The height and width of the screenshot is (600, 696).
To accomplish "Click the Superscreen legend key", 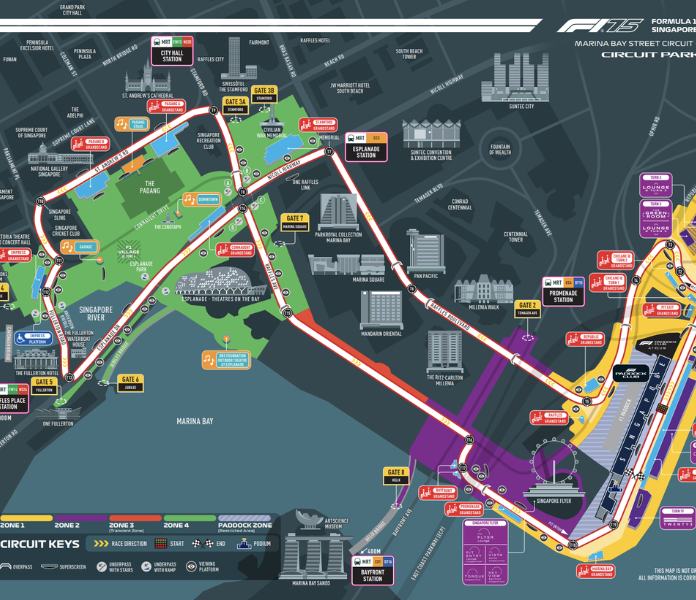I will 63,567.
